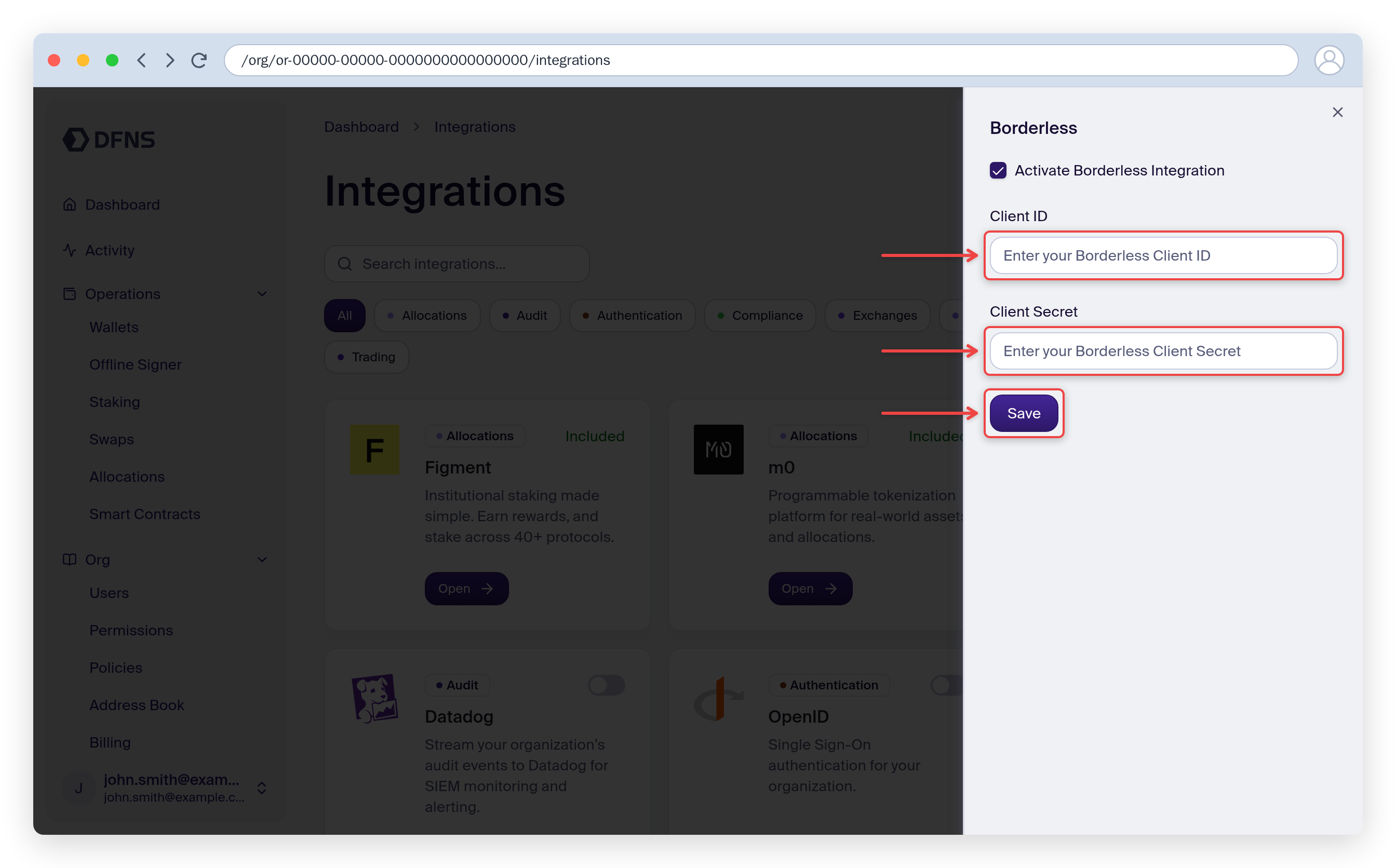This screenshot has height=868, width=1396.
Task: Click the Search integrations field
Action: [457, 264]
